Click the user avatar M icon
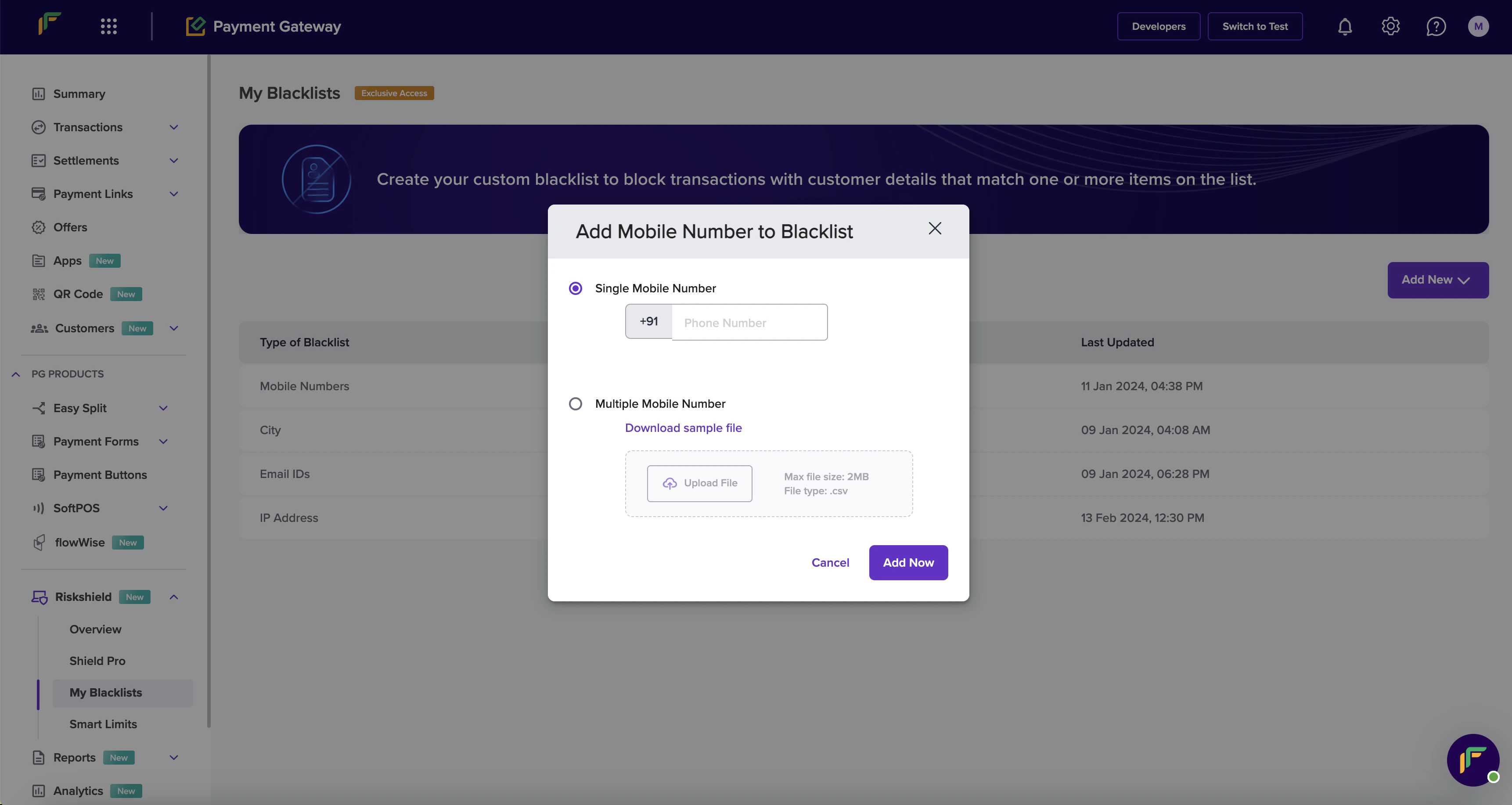This screenshot has height=805, width=1512. point(1478,26)
